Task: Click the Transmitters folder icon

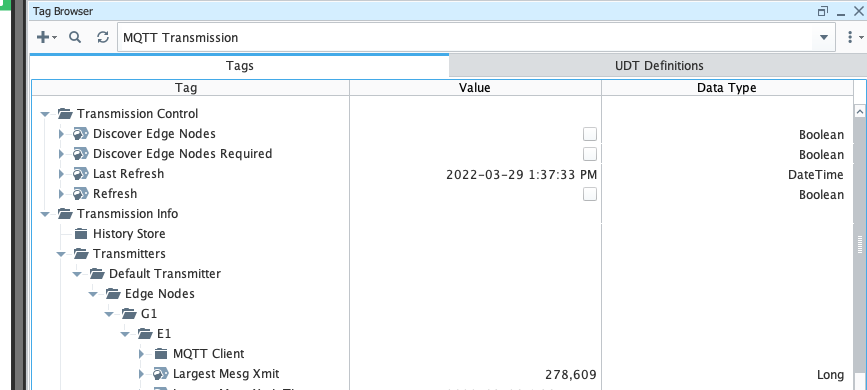Action: (x=81, y=253)
